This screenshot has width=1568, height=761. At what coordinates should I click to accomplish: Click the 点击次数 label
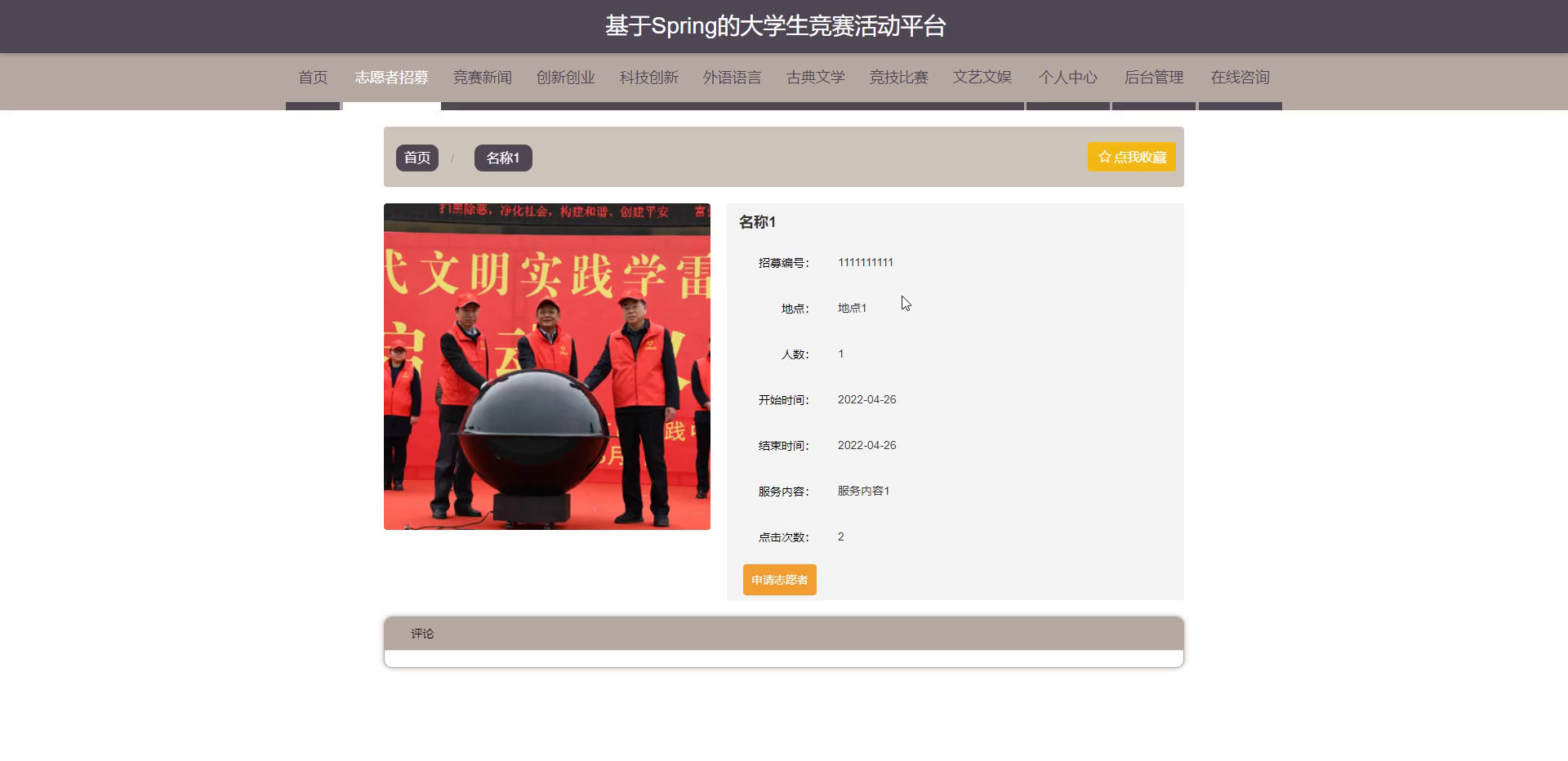(x=783, y=537)
